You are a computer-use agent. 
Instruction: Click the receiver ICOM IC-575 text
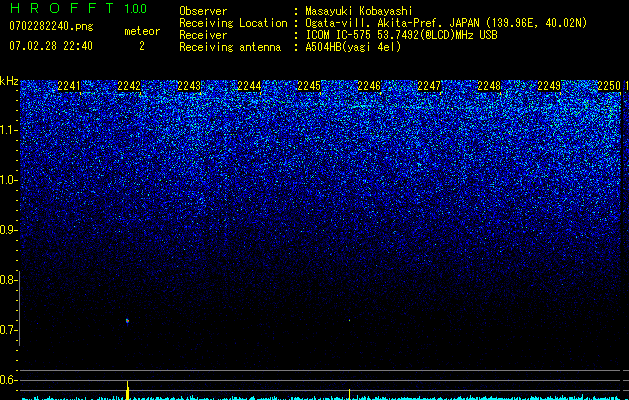pos(401,35)
